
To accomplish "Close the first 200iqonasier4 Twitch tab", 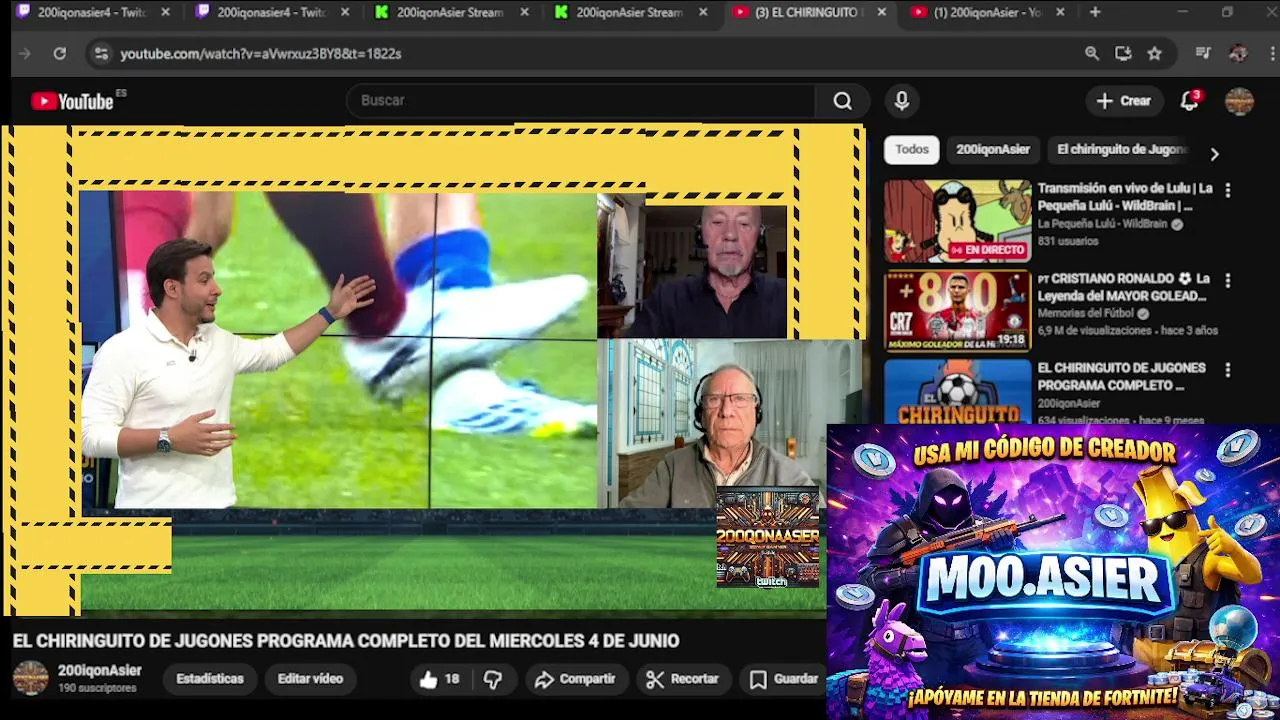I will tap(165, 12).
